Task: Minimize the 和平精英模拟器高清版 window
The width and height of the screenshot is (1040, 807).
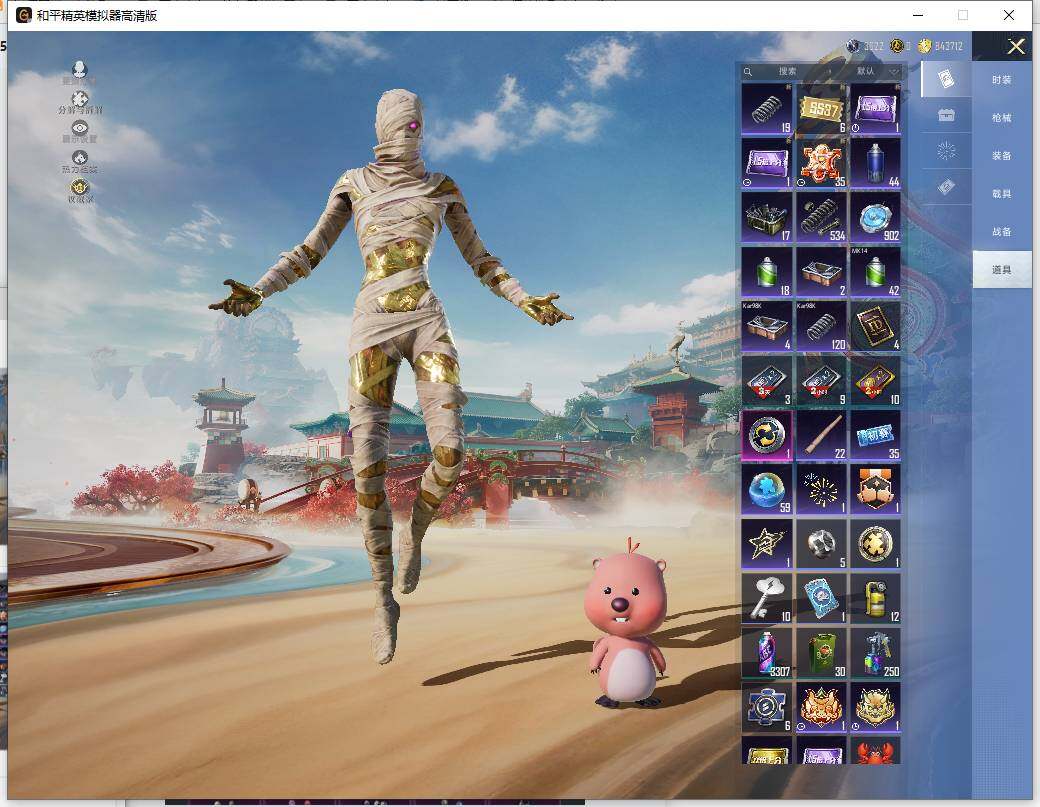Action: click(x=919, y=15)
